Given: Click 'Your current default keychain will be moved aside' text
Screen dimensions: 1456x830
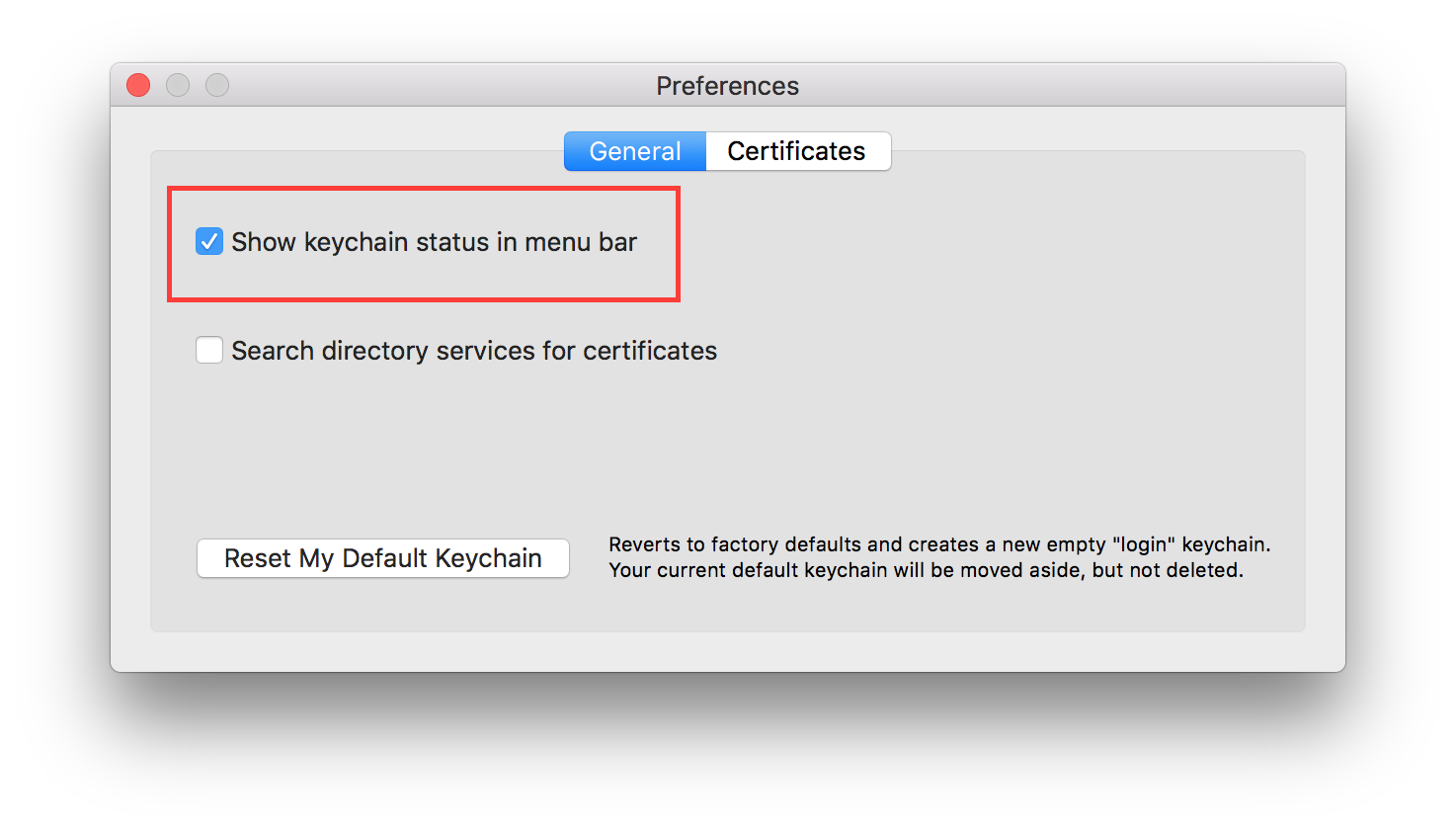Looking at the screenshot, I should tap(926, 570).
